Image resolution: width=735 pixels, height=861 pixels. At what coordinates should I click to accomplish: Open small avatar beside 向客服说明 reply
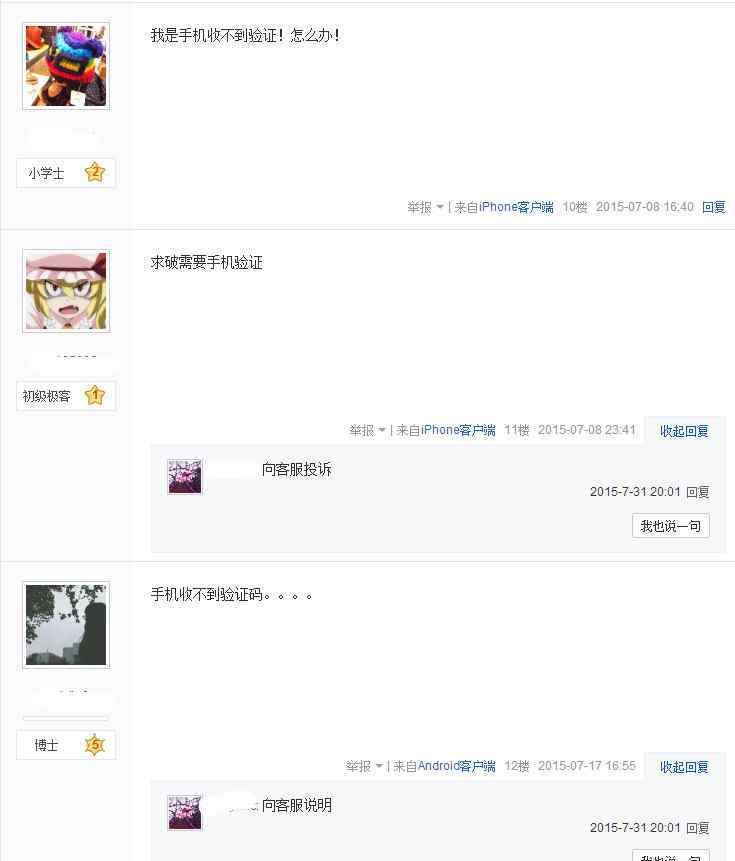[184, 813]
